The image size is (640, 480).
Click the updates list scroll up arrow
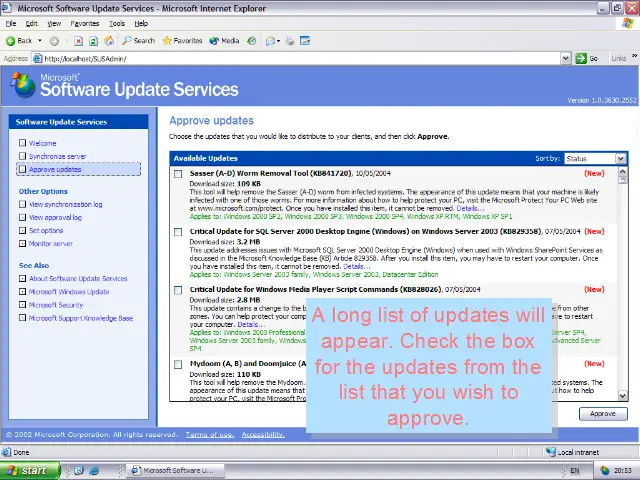pyautogui.click(x=622, y=171)
